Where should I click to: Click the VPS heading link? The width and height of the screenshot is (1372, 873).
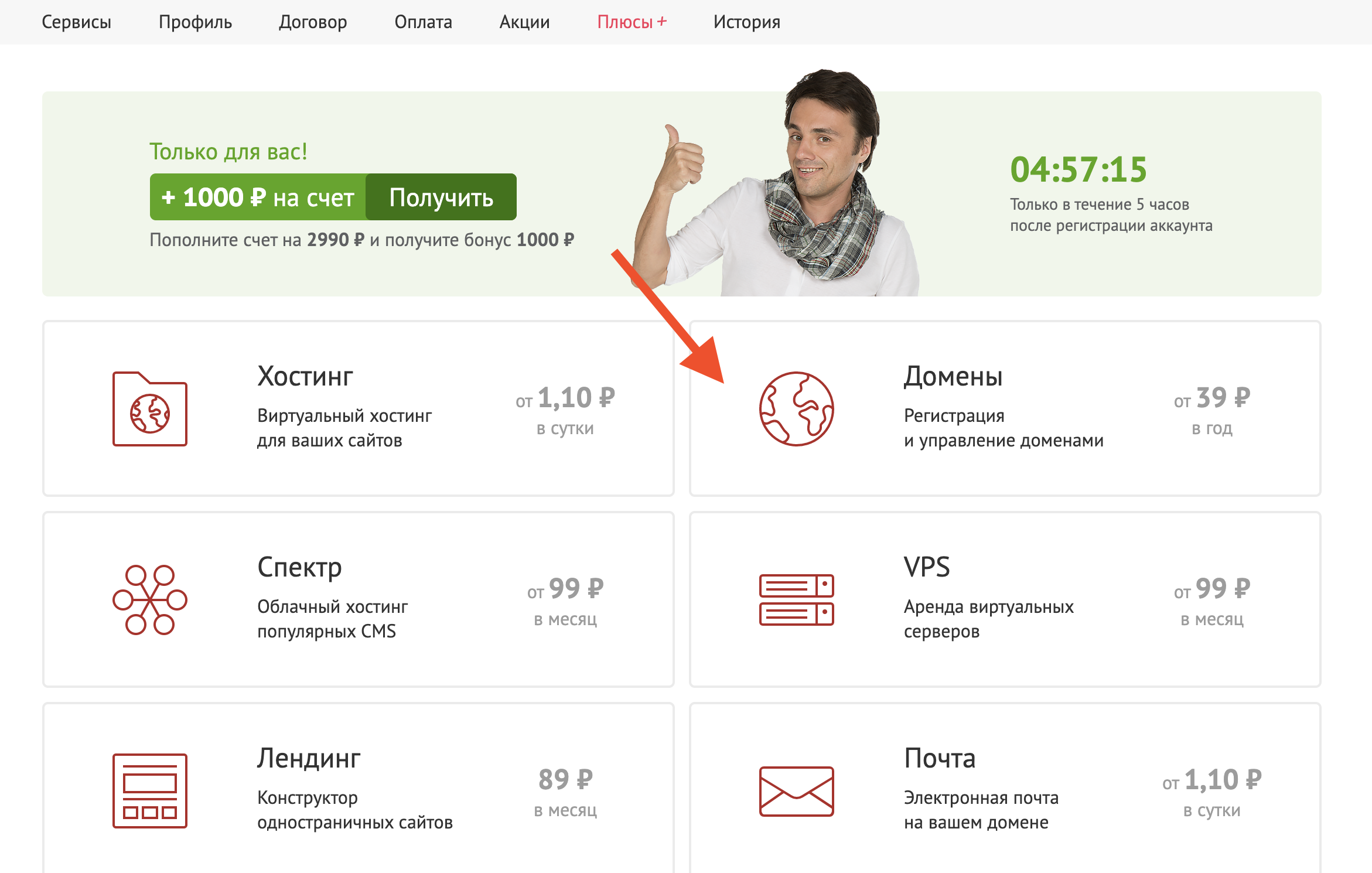coord(926,567)
